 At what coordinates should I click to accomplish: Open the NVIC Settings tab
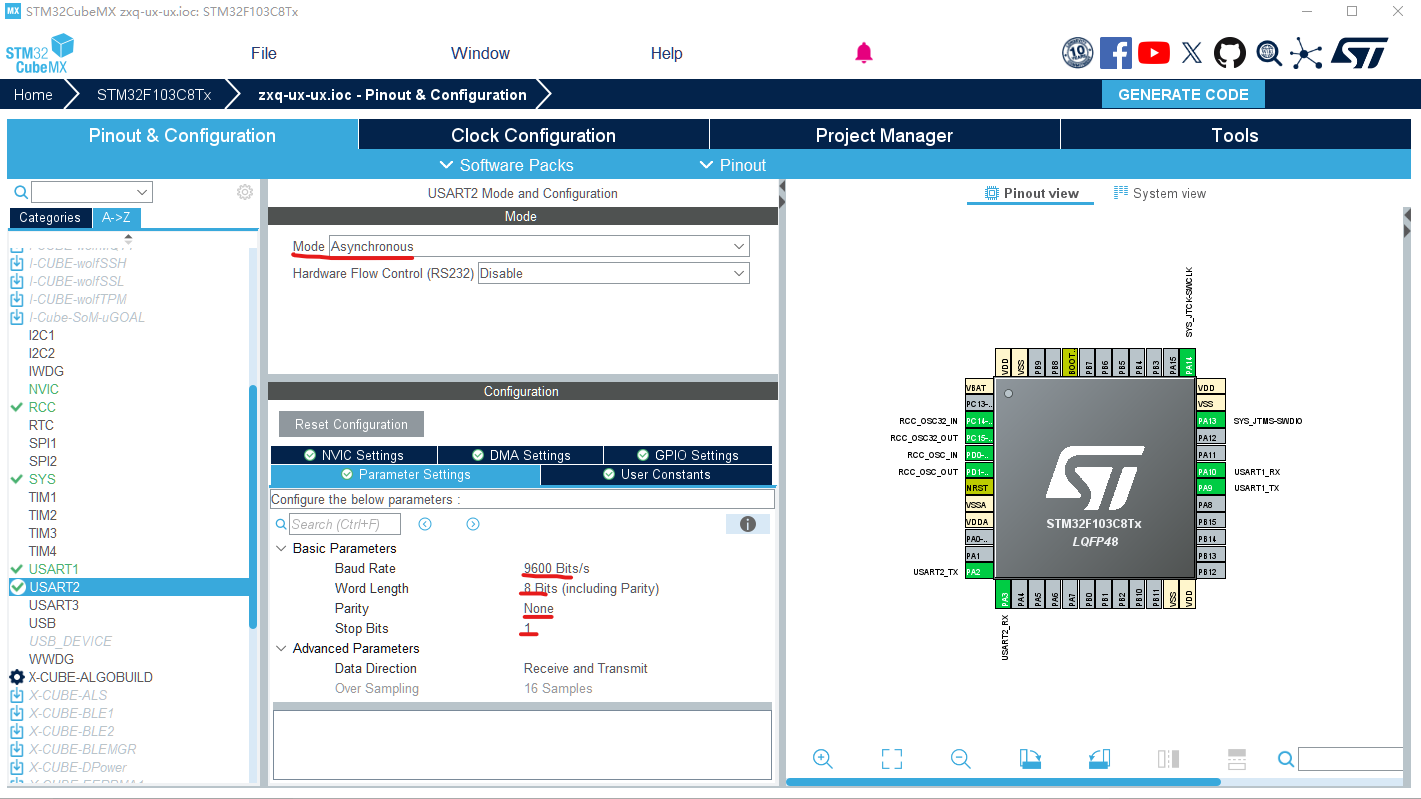tap(354, 455)
